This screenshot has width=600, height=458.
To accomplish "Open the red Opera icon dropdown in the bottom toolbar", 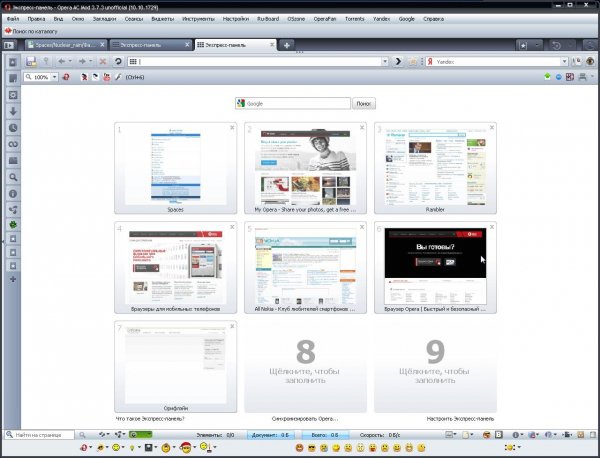I will (x=90, y=447).
